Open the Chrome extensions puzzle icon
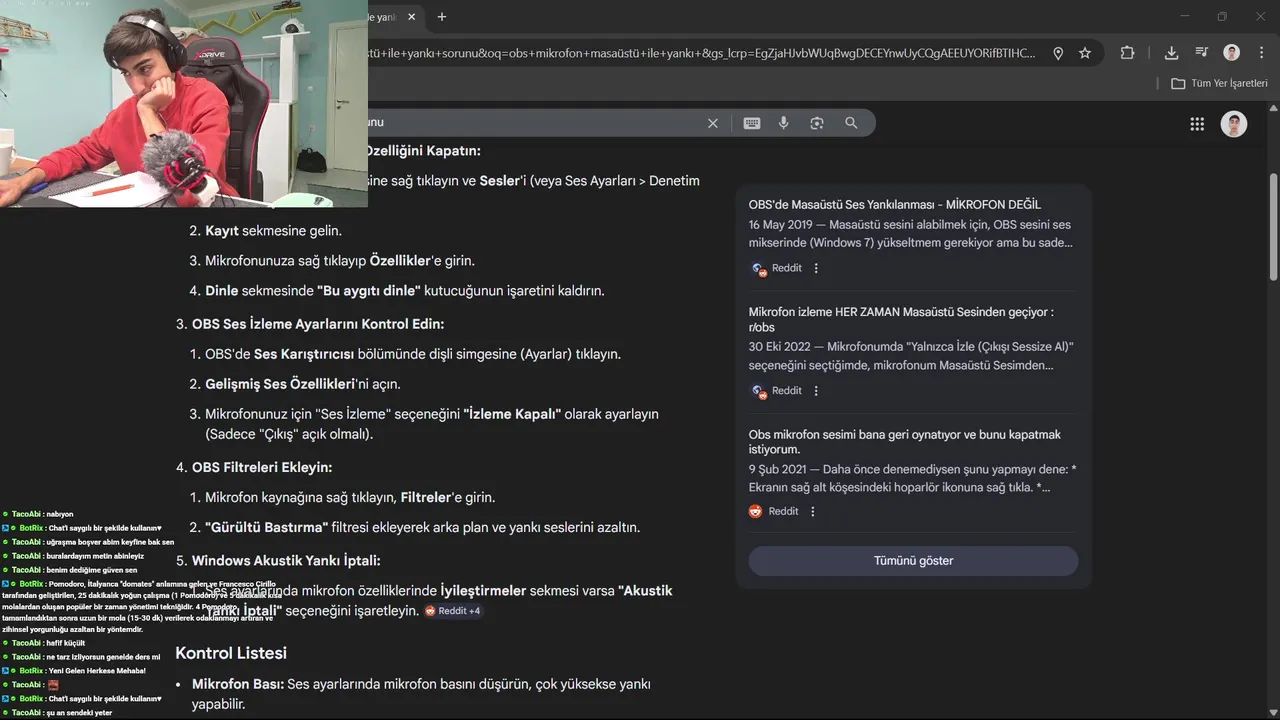The width and height of the screenshot is (1280, 720). coord(1128,53)
